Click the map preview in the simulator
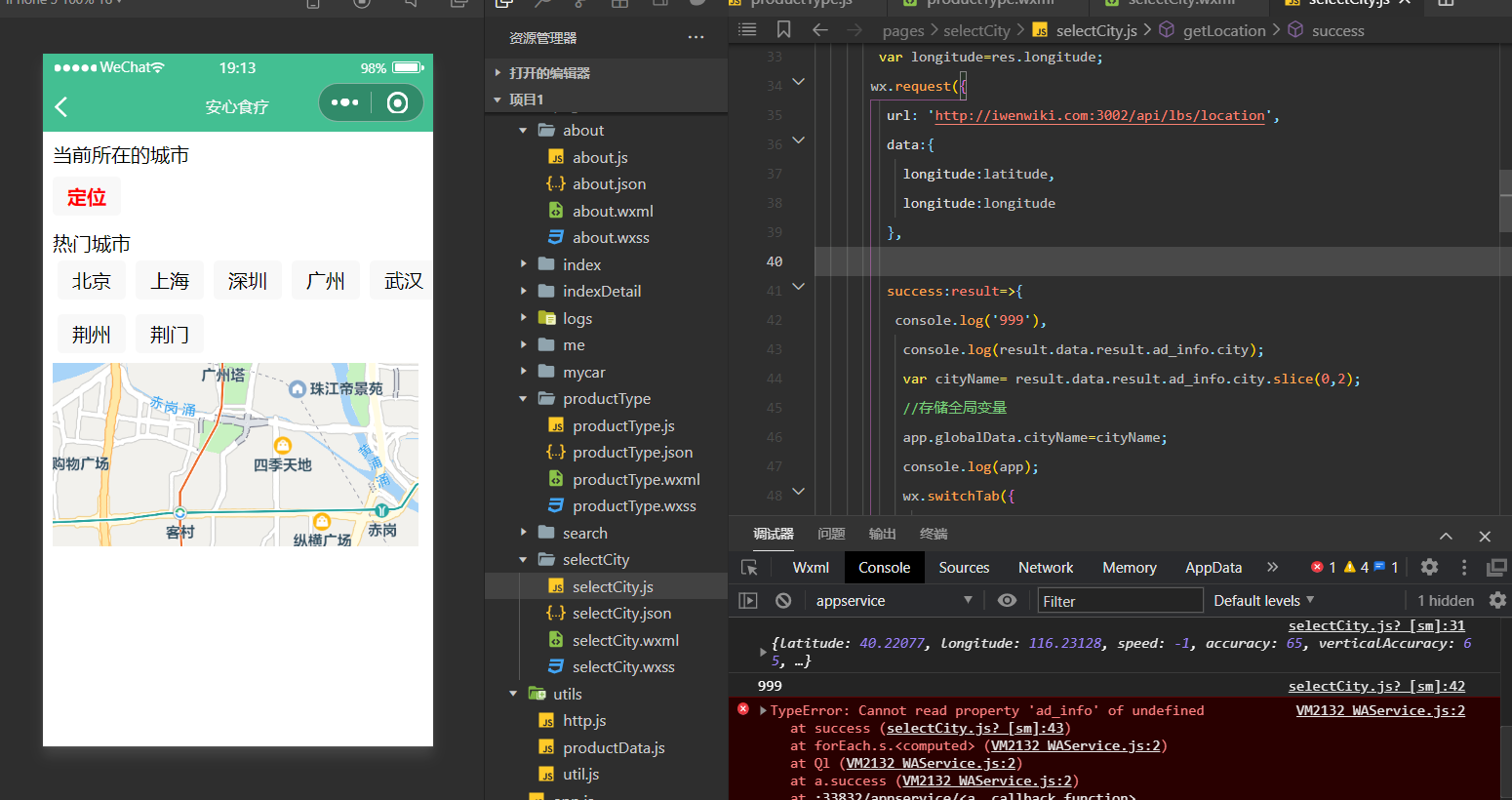 235,455
